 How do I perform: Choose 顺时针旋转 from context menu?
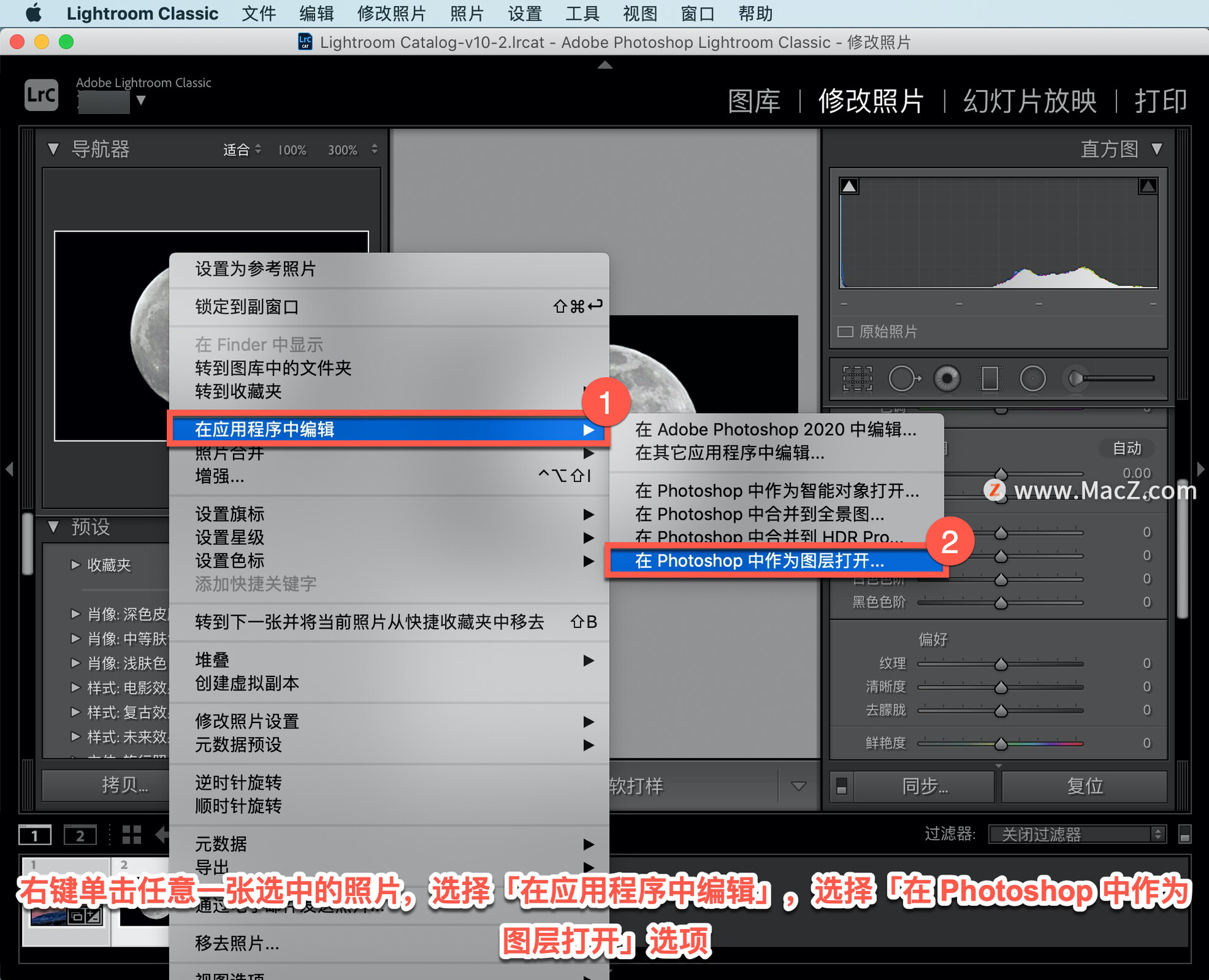coord(389,806)
